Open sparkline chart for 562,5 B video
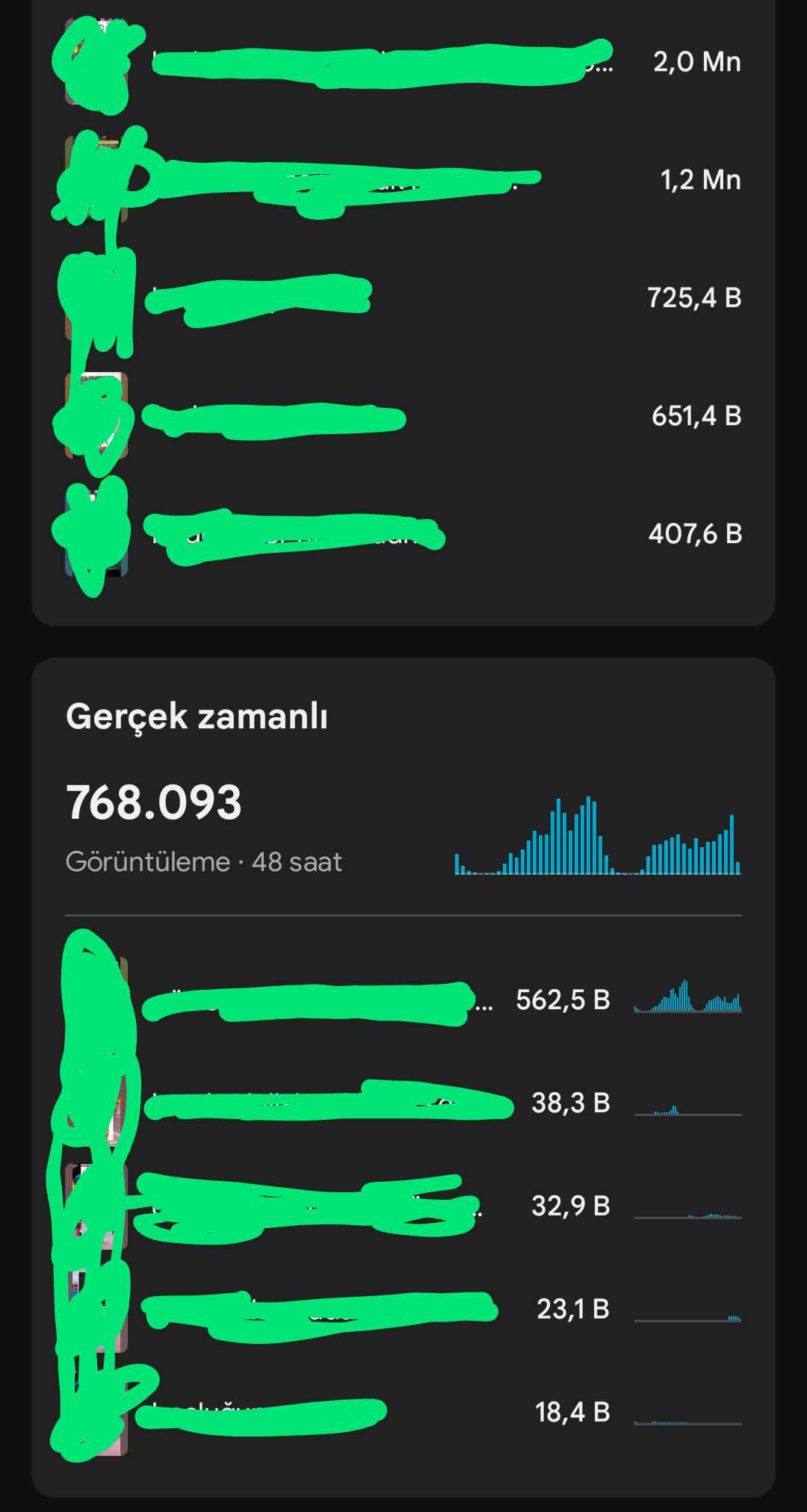 688,997
